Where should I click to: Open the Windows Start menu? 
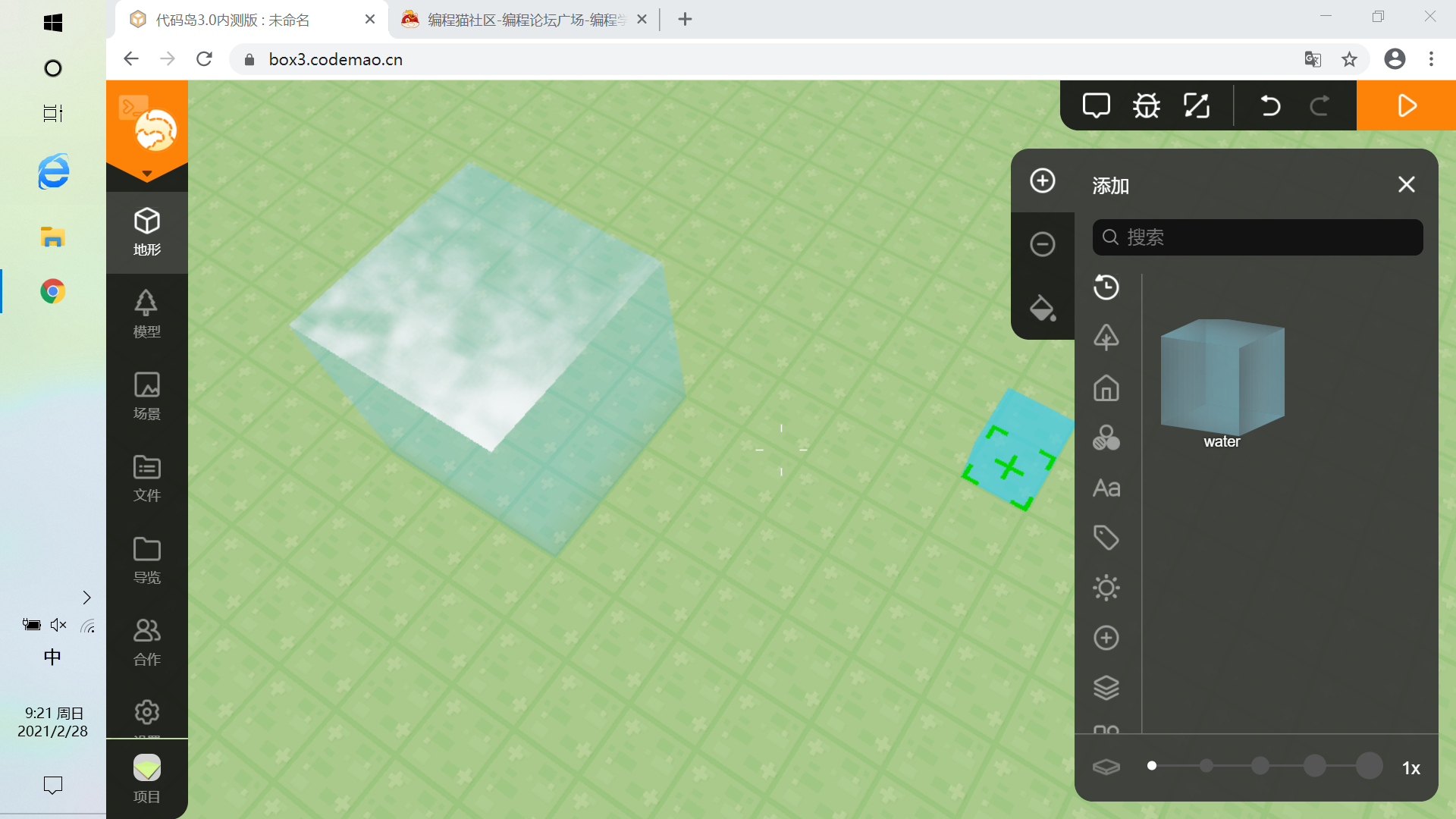tap(53, 23)
